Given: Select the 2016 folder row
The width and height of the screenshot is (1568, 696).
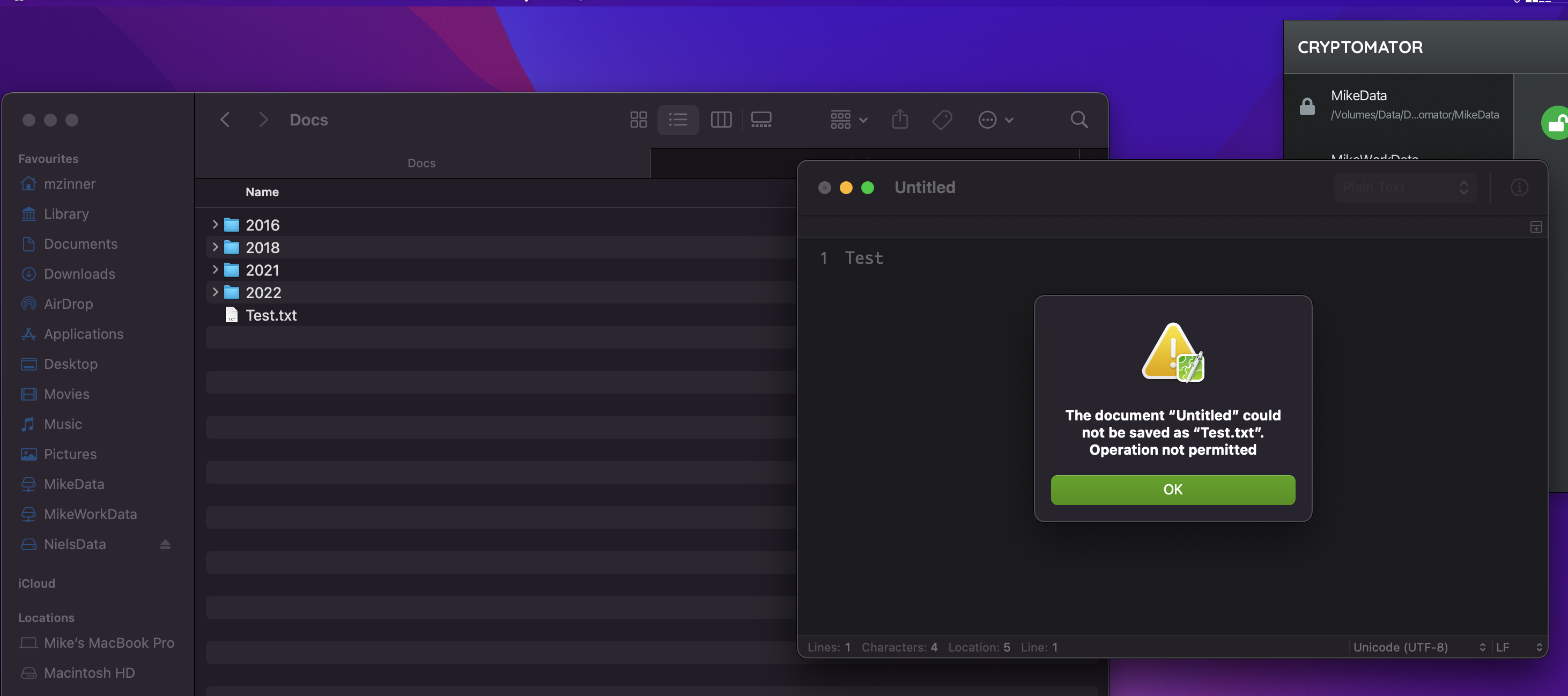Looking at the screenshot, I should [501, 225].
